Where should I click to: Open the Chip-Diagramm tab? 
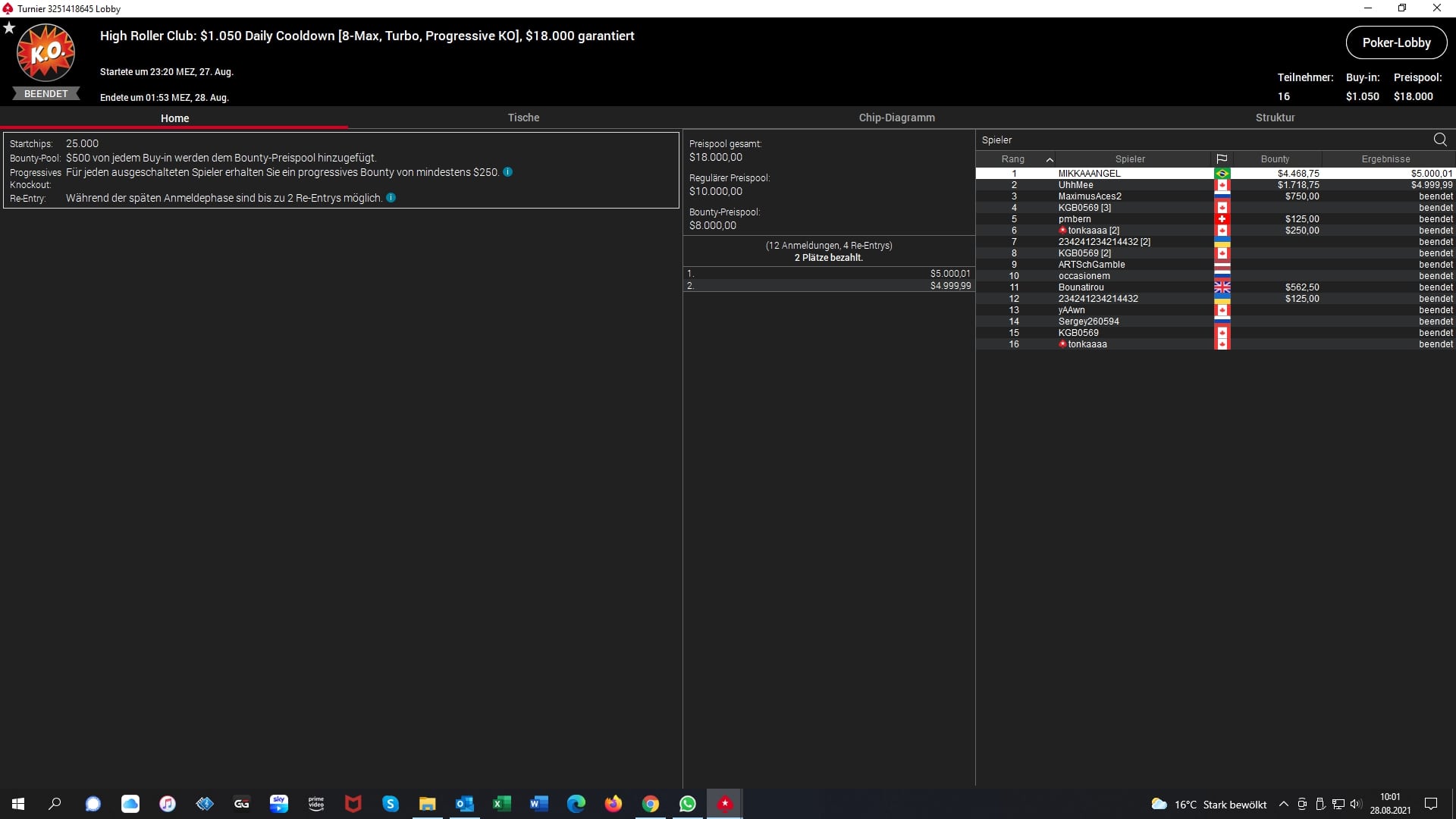(x=896, y=118)
